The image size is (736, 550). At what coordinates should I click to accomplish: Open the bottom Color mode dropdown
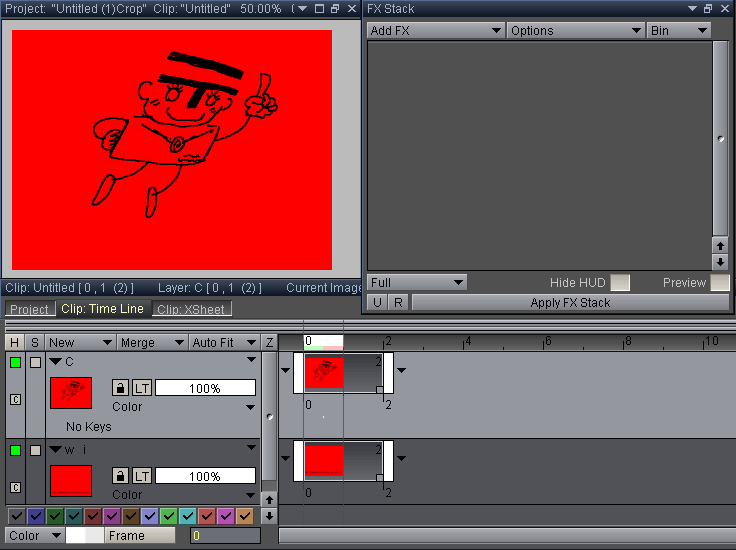click(x=34, y=535)
